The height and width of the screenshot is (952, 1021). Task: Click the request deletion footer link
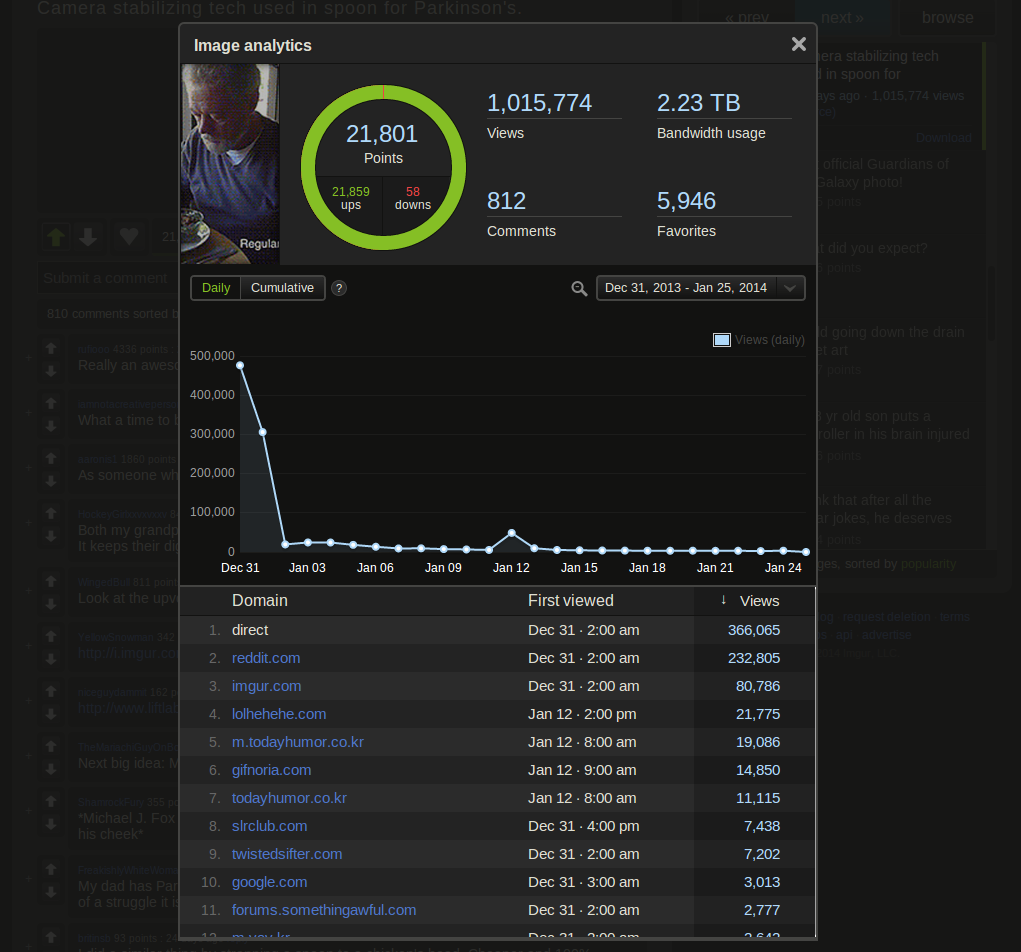[x=886, y=617]
